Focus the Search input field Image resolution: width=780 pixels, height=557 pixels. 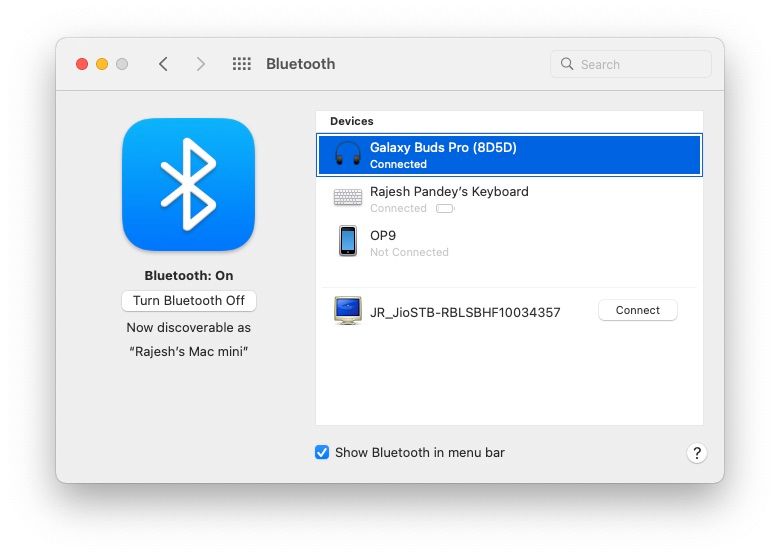[x=640, y=64]
